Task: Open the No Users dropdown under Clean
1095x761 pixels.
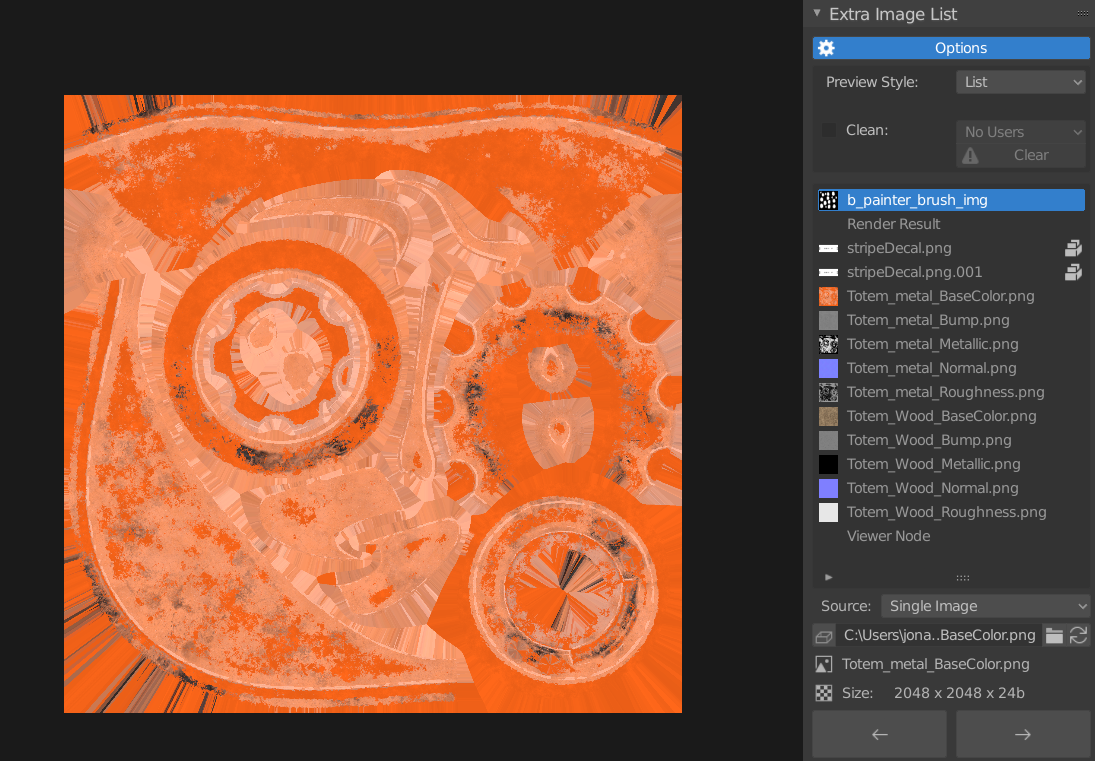Action: [1020, 131]
